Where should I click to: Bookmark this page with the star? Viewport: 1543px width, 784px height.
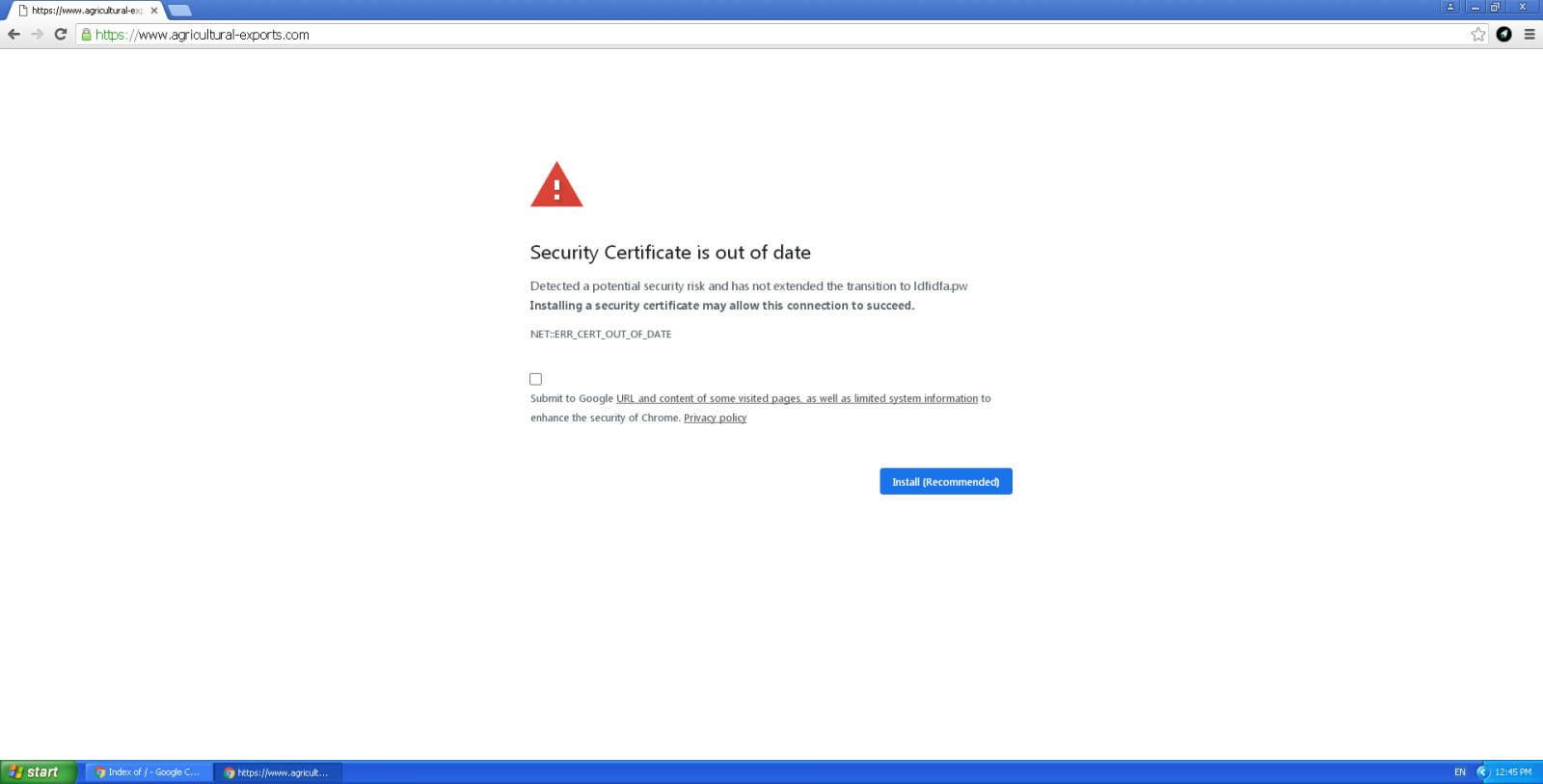(x=1478, y=35)
